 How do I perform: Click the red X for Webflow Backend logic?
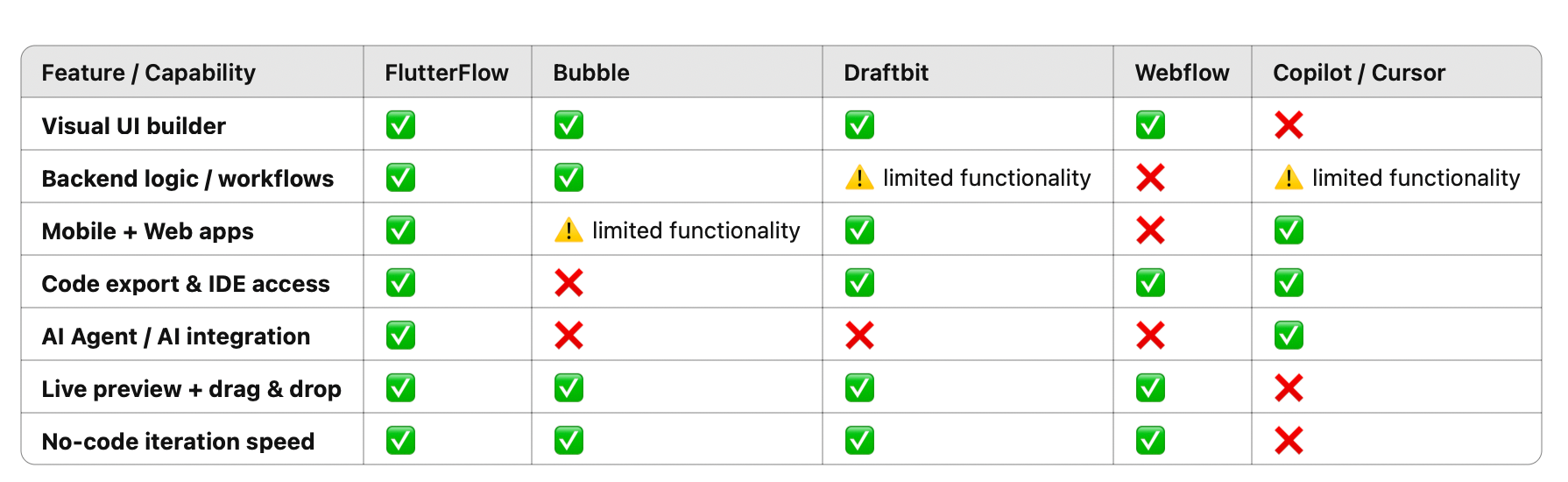tap(1150, 178)
